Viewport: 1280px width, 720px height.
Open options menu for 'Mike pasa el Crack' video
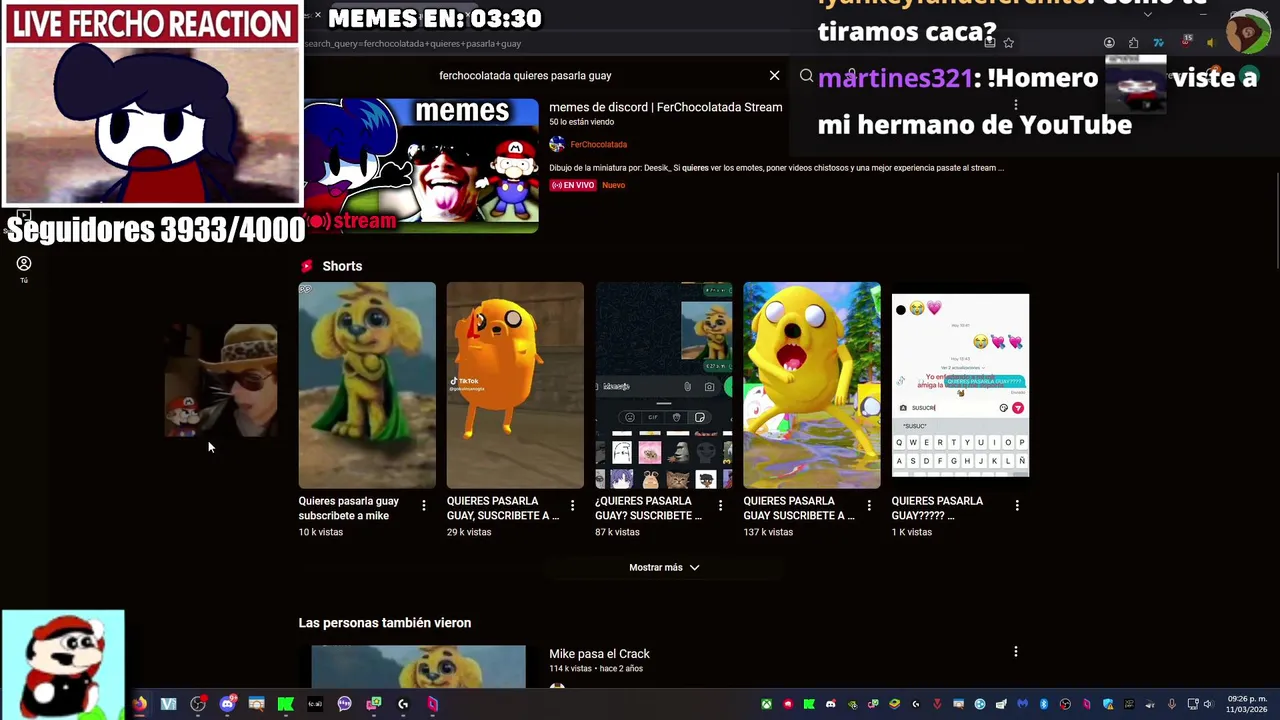[x=1016, y=652]
